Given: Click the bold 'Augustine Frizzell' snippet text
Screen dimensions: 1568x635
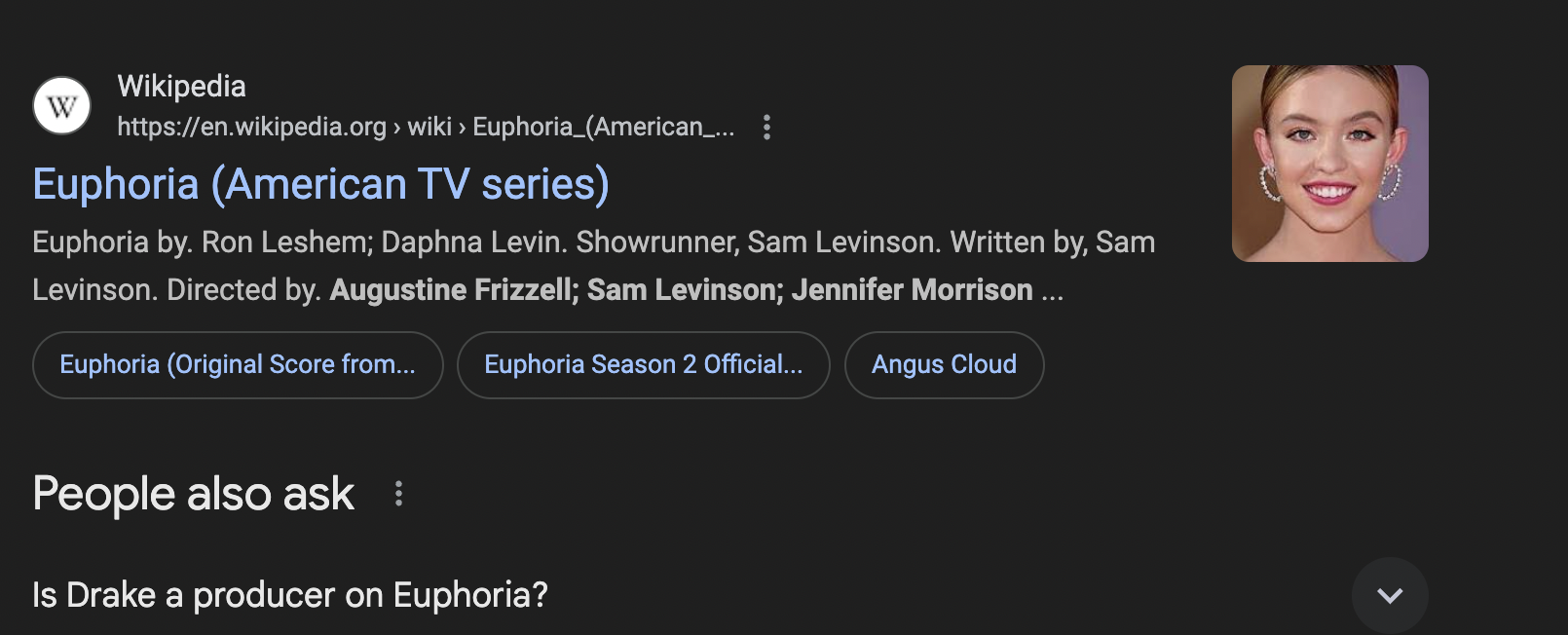Looking at the screenshot, I should 454,290.
